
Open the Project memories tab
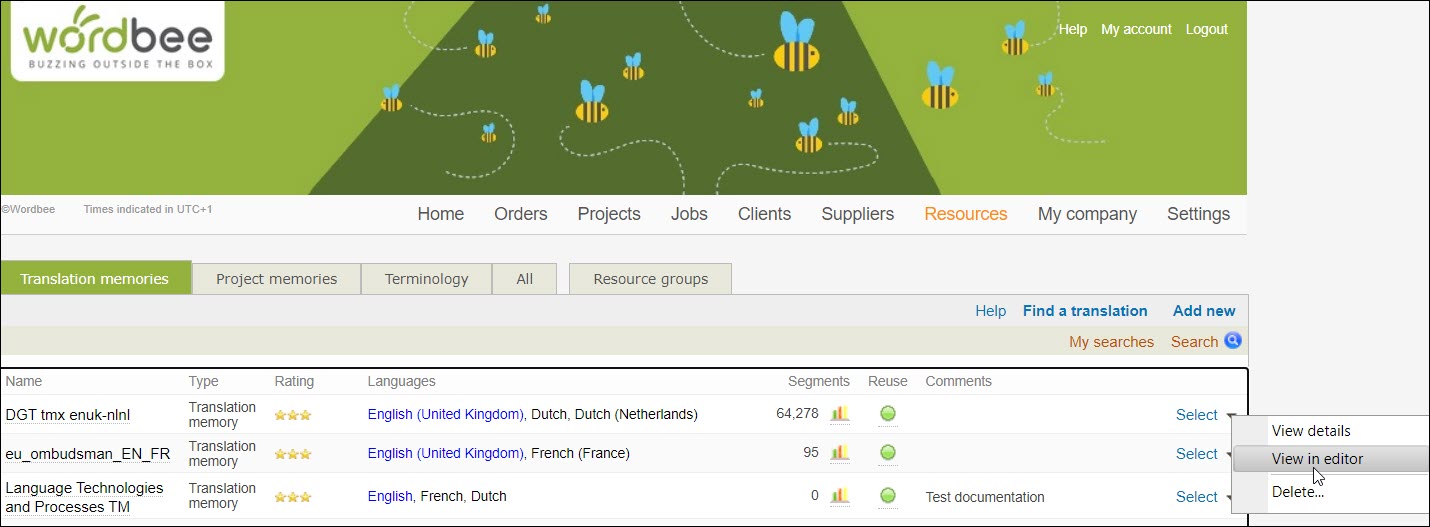(276, 279)
